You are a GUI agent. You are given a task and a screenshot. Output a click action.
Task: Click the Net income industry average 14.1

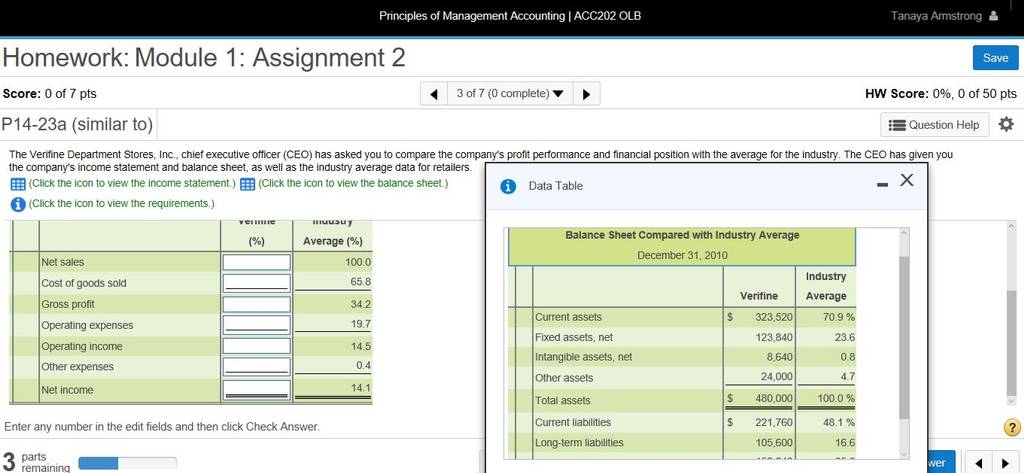tap(360, 388)
